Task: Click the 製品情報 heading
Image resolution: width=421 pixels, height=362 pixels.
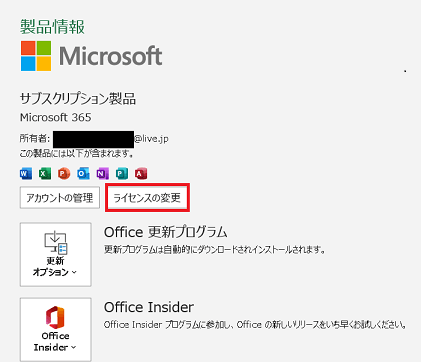Action: [x=53, y=27]
